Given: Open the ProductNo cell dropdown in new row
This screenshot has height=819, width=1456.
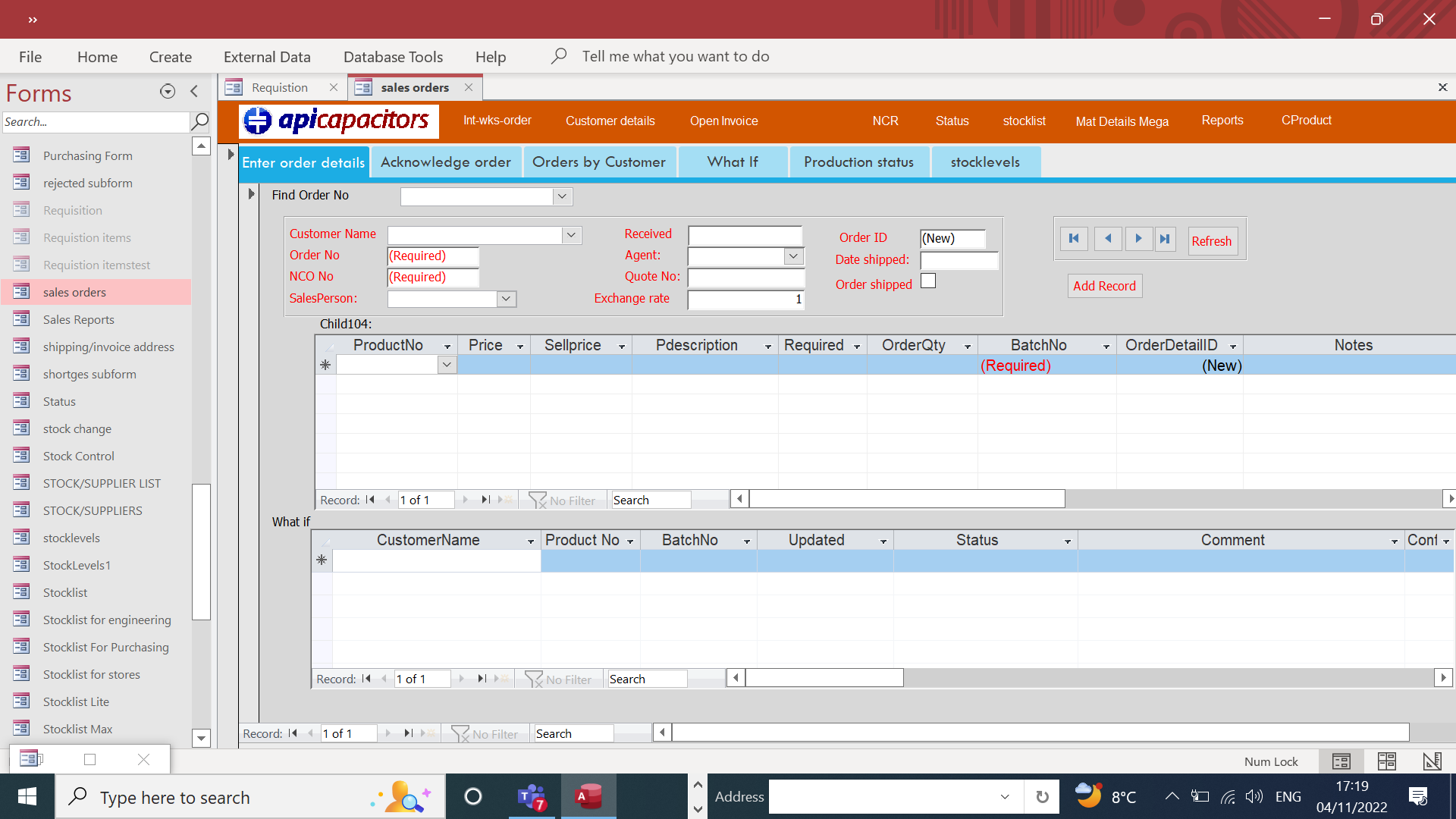Looking at the screenshot, I should click(447, 365).
